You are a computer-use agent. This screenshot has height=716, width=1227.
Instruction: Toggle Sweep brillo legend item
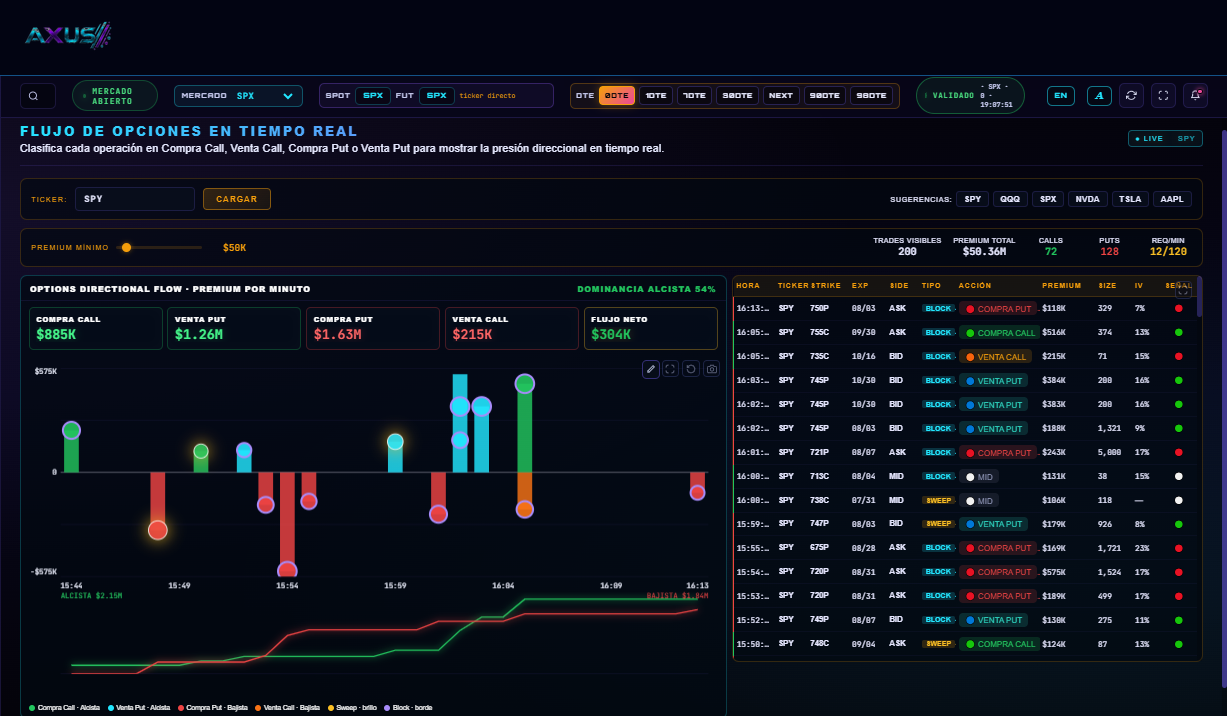(x=352, y=708)
